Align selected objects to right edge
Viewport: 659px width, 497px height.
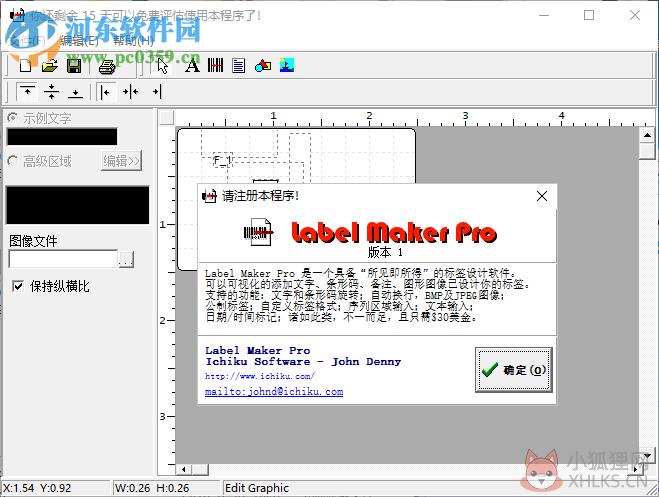pyautogui.click(x=156, y=92)
